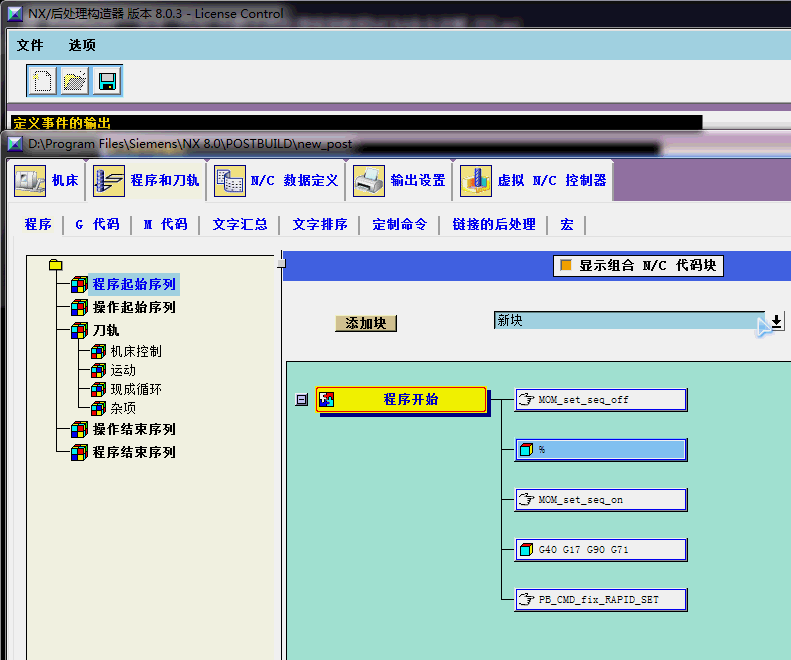The height and width of the screenshot is (660, 791).
Task: Click the N/C 数据定义 tab icon
Action: click(229, 181)
